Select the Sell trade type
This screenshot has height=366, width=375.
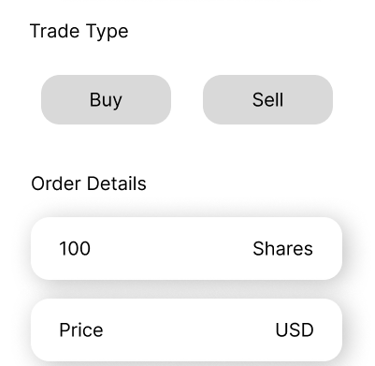(268, 100)
